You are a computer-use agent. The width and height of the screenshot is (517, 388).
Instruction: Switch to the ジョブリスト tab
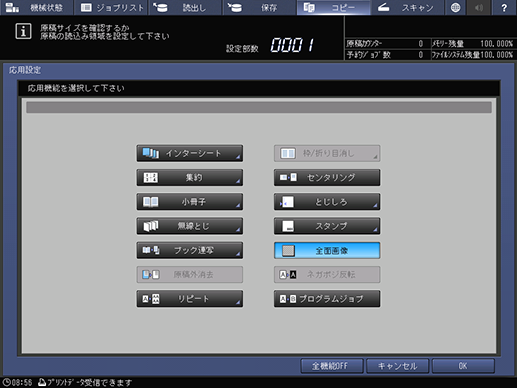point(112,7)
